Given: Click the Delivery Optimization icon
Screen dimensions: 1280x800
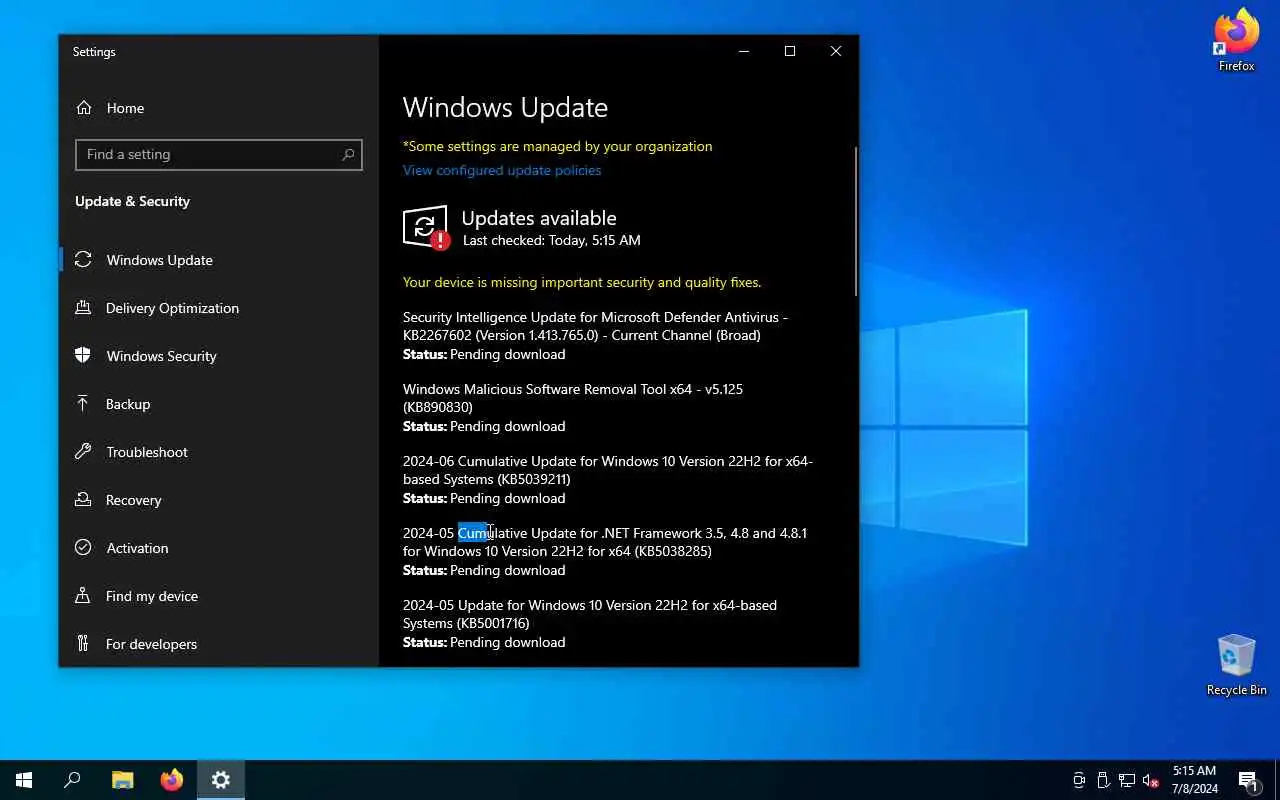Looking at the screenshot, I should point(84,308).
